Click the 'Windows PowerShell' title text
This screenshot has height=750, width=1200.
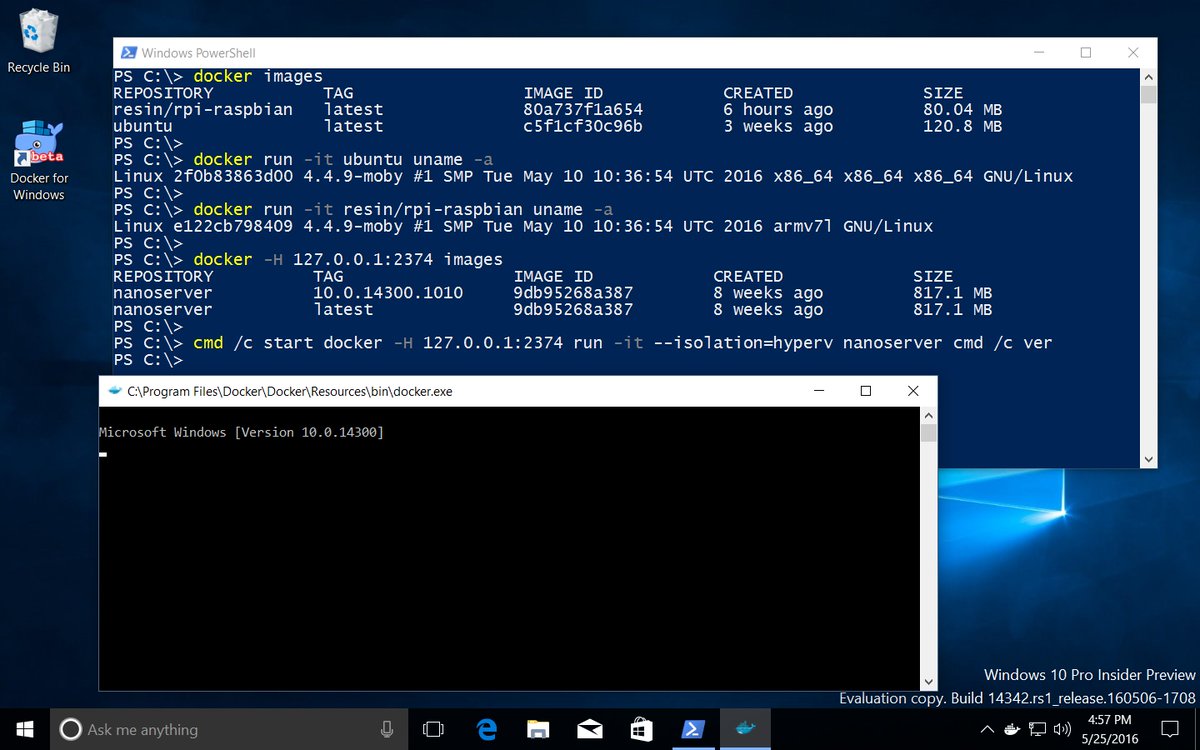click(198, 53)
